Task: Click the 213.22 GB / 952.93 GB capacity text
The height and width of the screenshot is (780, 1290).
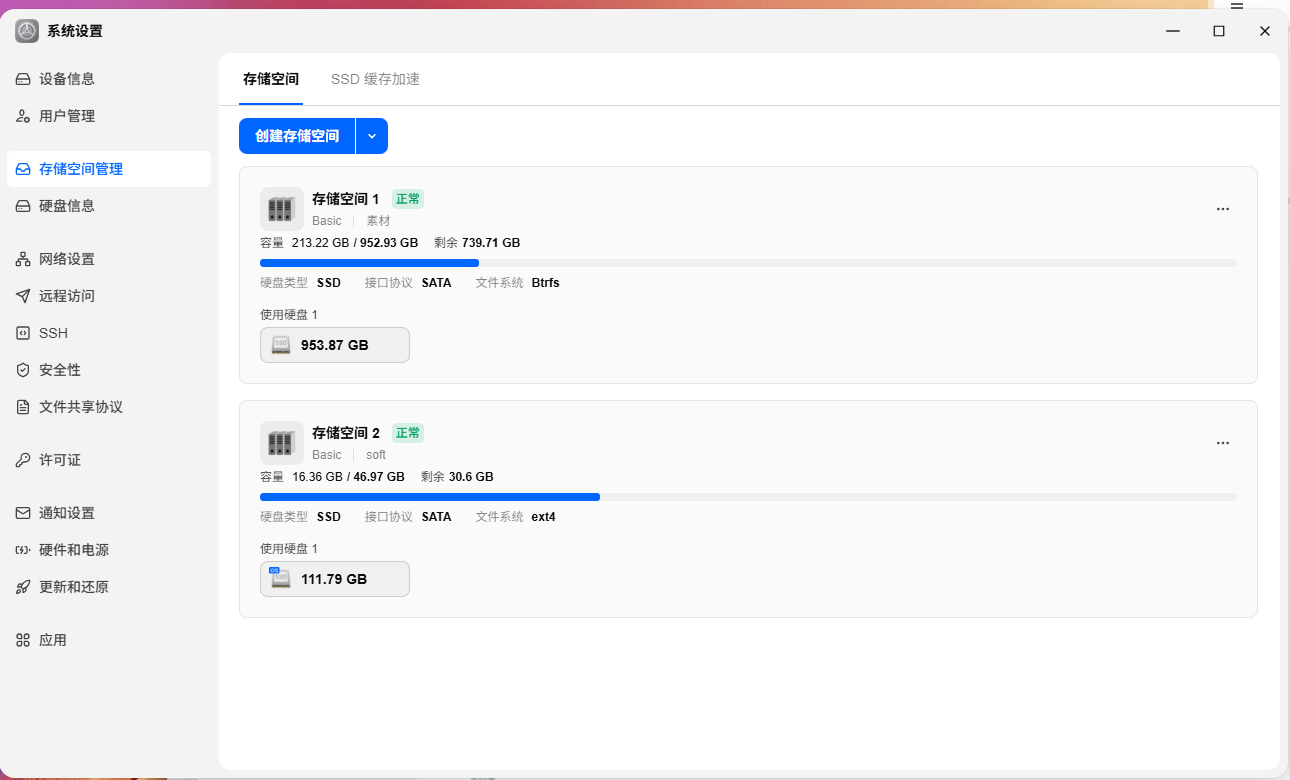Action: [355, 243]
